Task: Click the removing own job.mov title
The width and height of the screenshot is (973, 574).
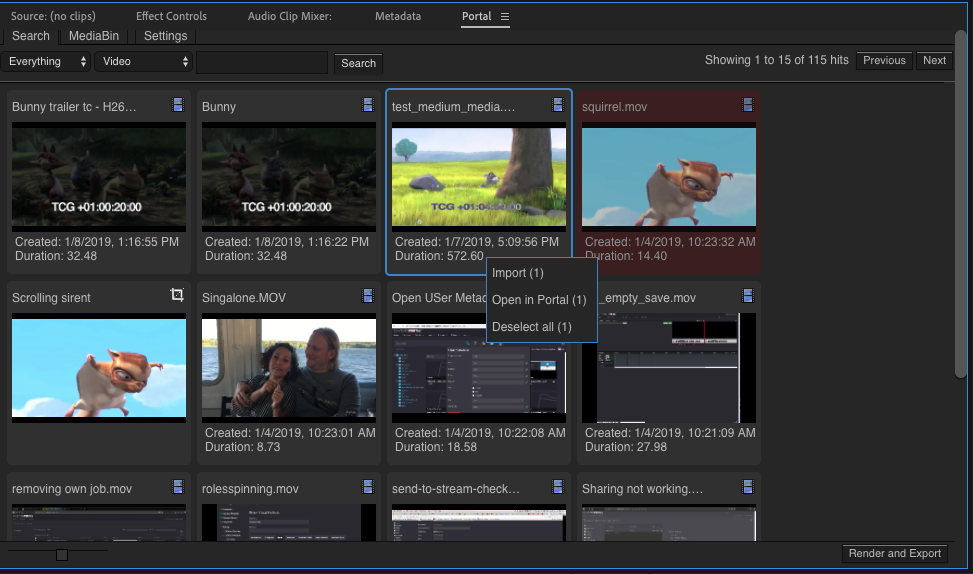Action: (72, 489)
